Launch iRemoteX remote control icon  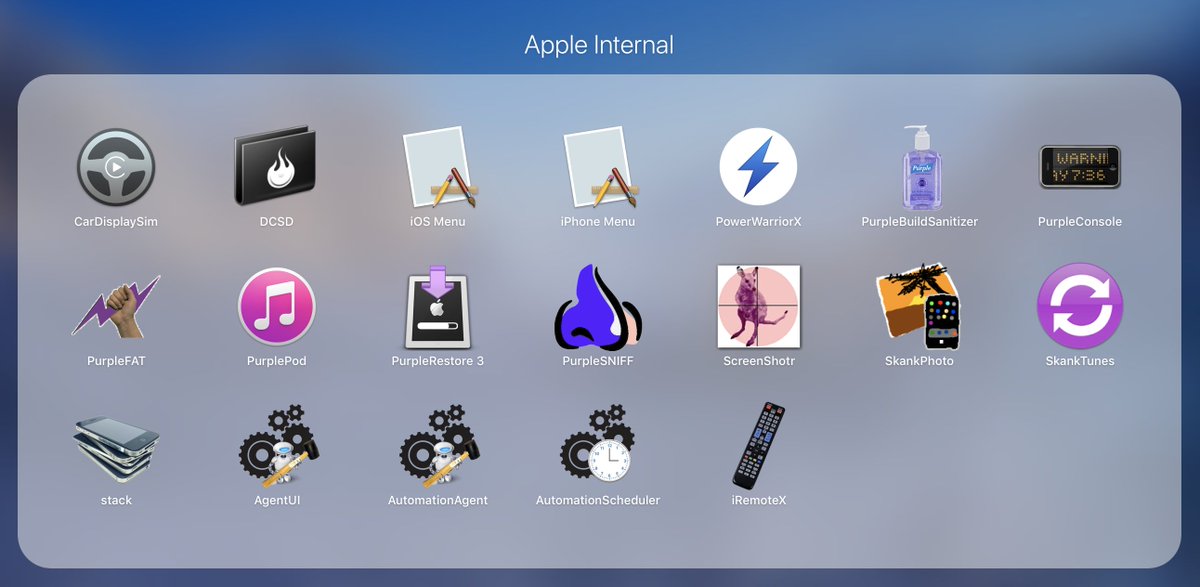(x=758, y=446)
